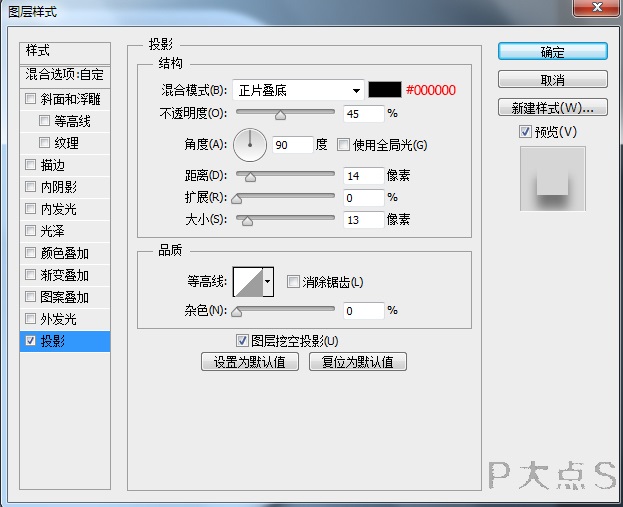The width and height of the screenshot is (623, 507).
Task: Click the 大小 size slider handle
Action: (247, 221)
